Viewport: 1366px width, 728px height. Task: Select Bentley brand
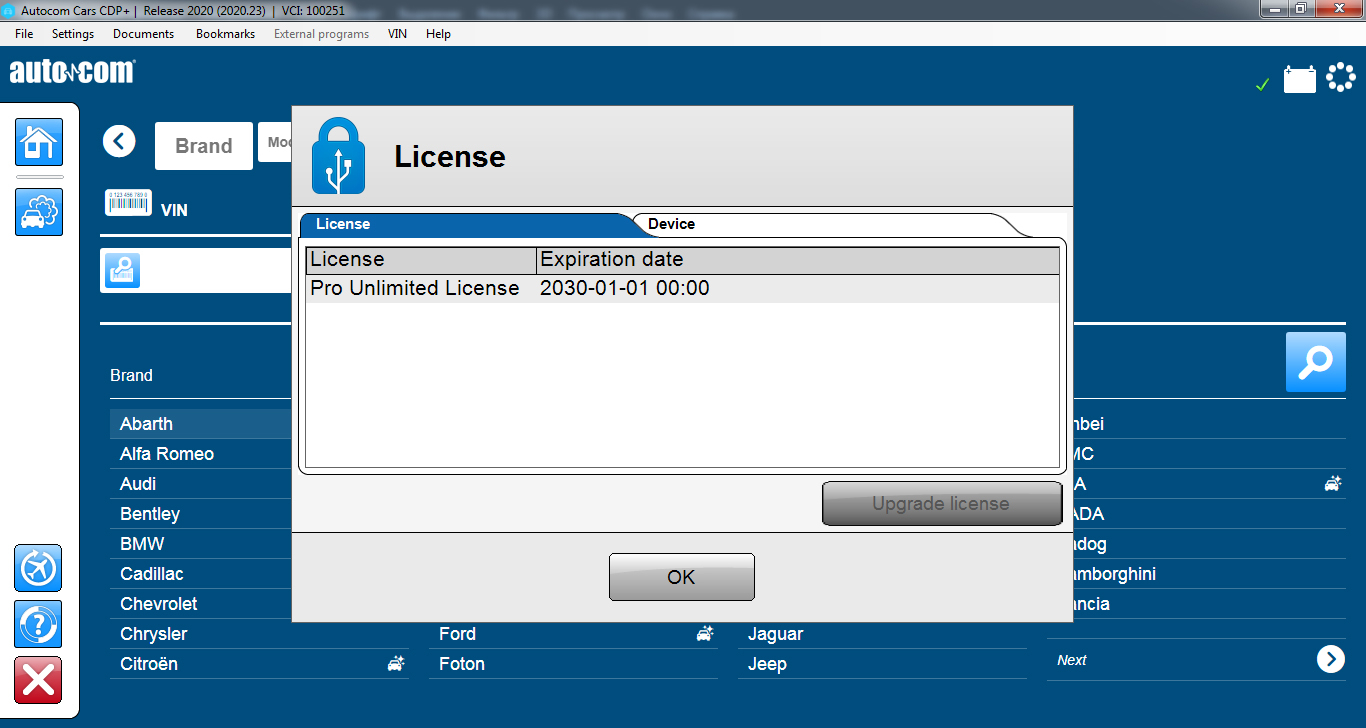pyautogui.click(x=150, y=514)
